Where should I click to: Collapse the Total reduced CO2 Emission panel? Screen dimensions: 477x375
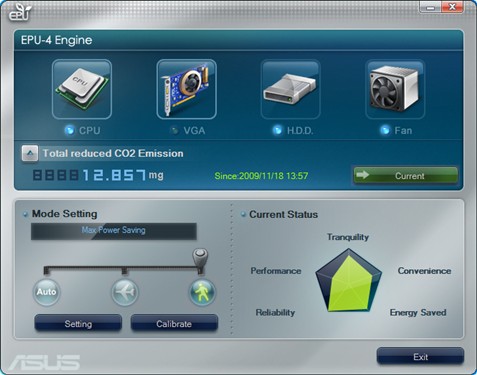[30, 154]
